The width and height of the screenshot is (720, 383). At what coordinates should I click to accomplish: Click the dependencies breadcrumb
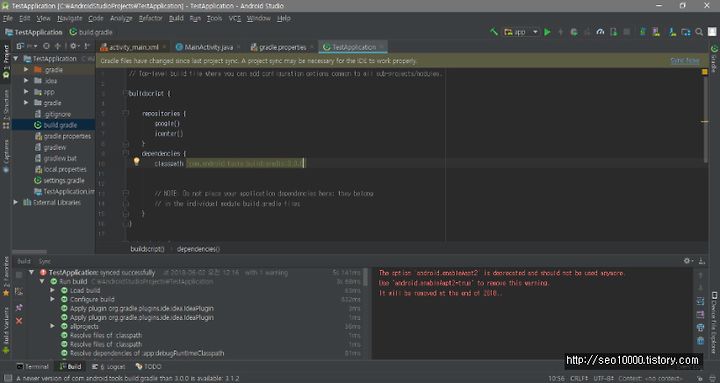[198, 249]
